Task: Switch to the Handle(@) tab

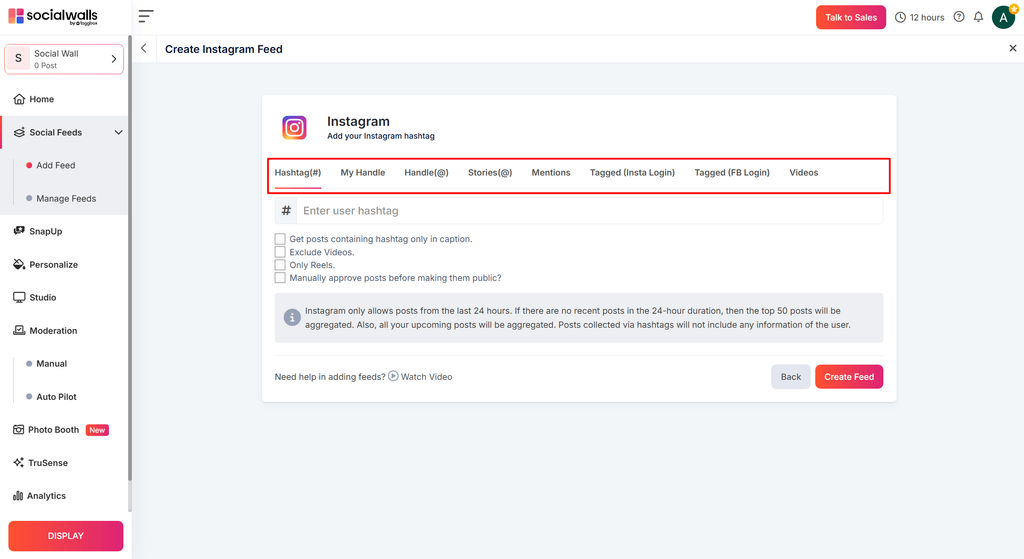Action: pos(426,173)
